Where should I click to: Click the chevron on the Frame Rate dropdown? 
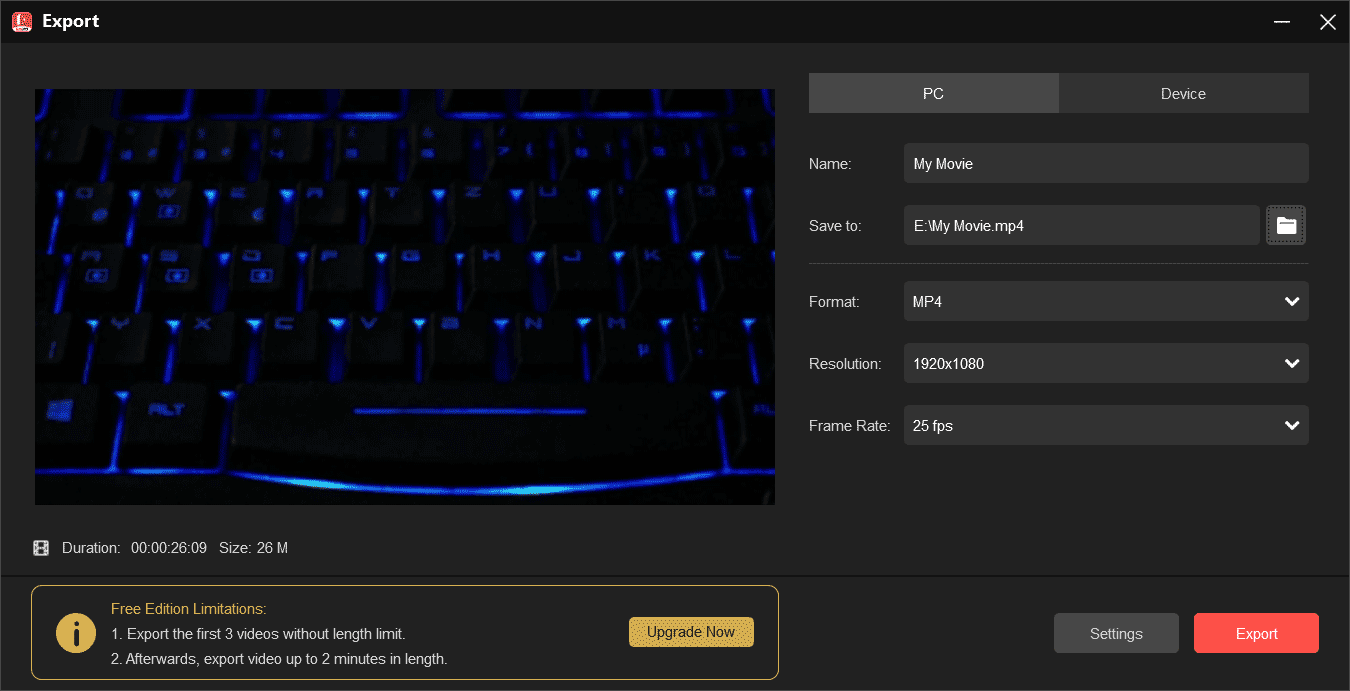point(1291,425)
